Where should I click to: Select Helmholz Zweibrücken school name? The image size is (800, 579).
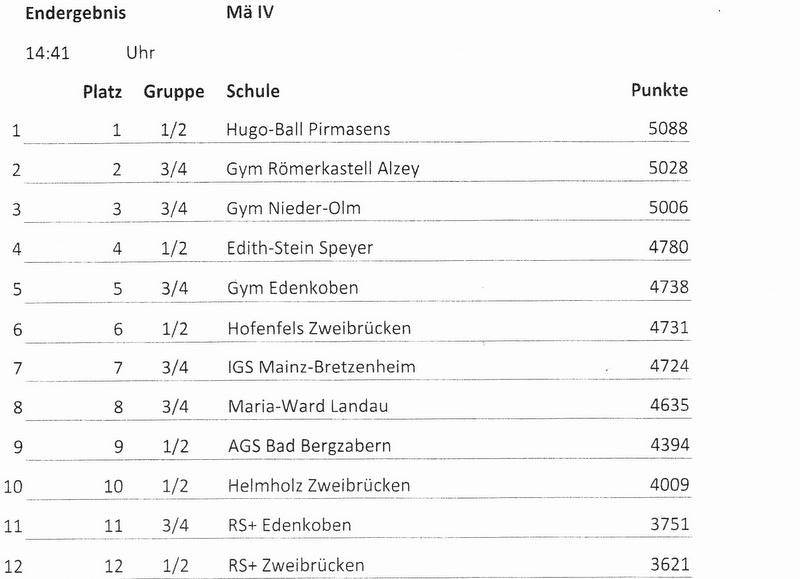tap(319, 485)
